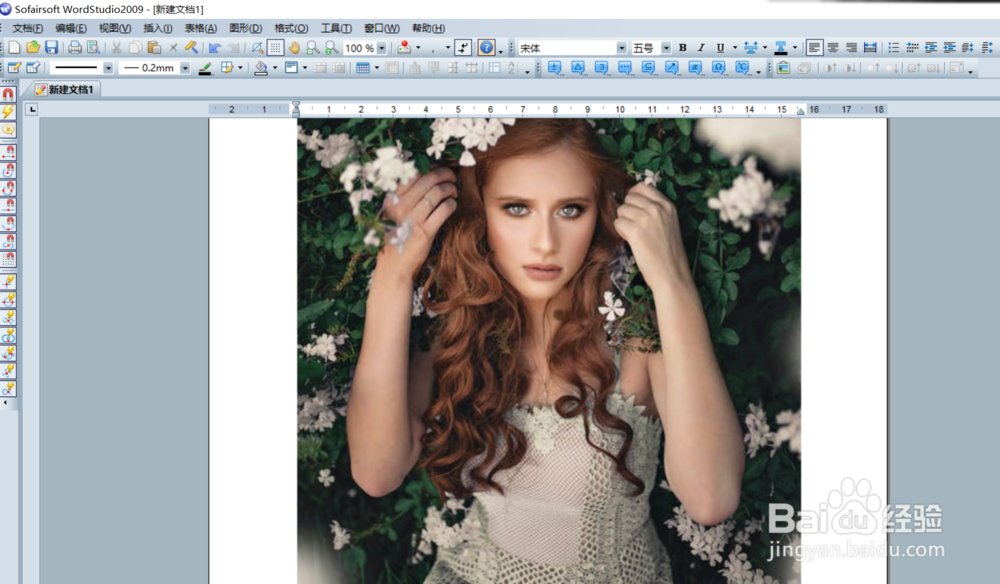Open the 格式(O) menu

(291, 28)
